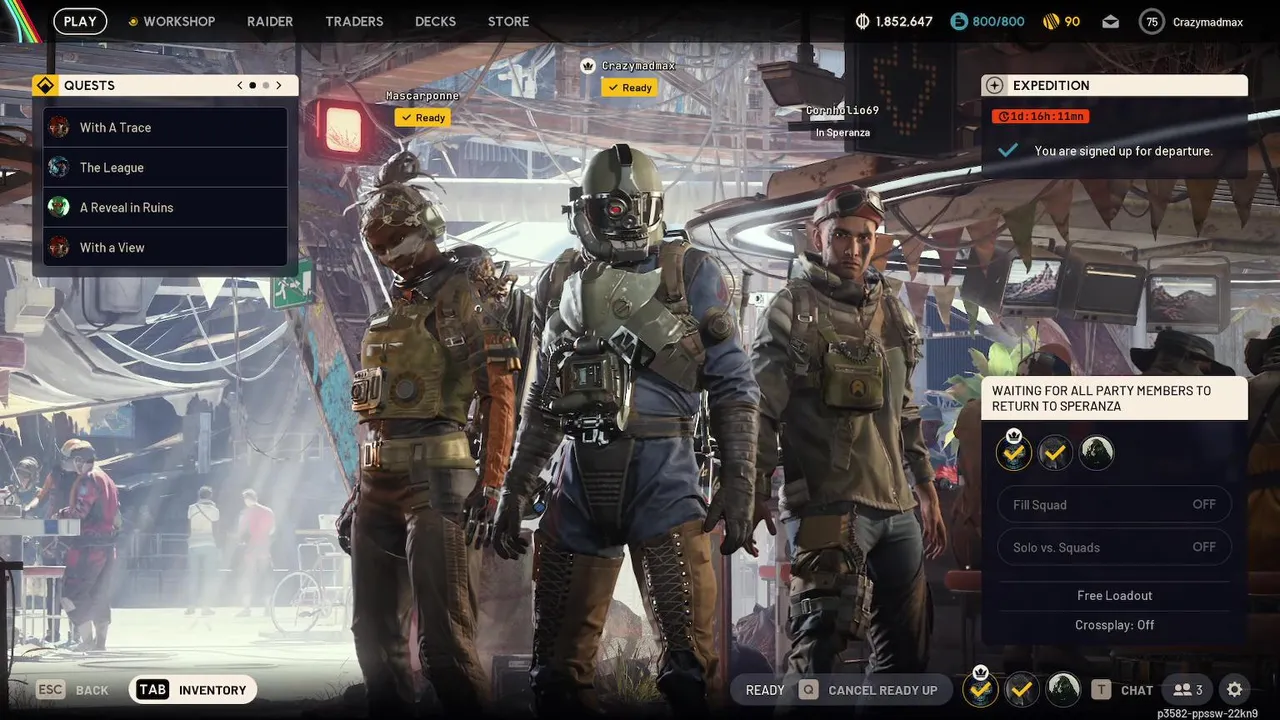This screenshot has height=720, width=1280.
Task: Click the blue cred icon beside 800/800
Action: pyautogui.click(x=959, y=21)
